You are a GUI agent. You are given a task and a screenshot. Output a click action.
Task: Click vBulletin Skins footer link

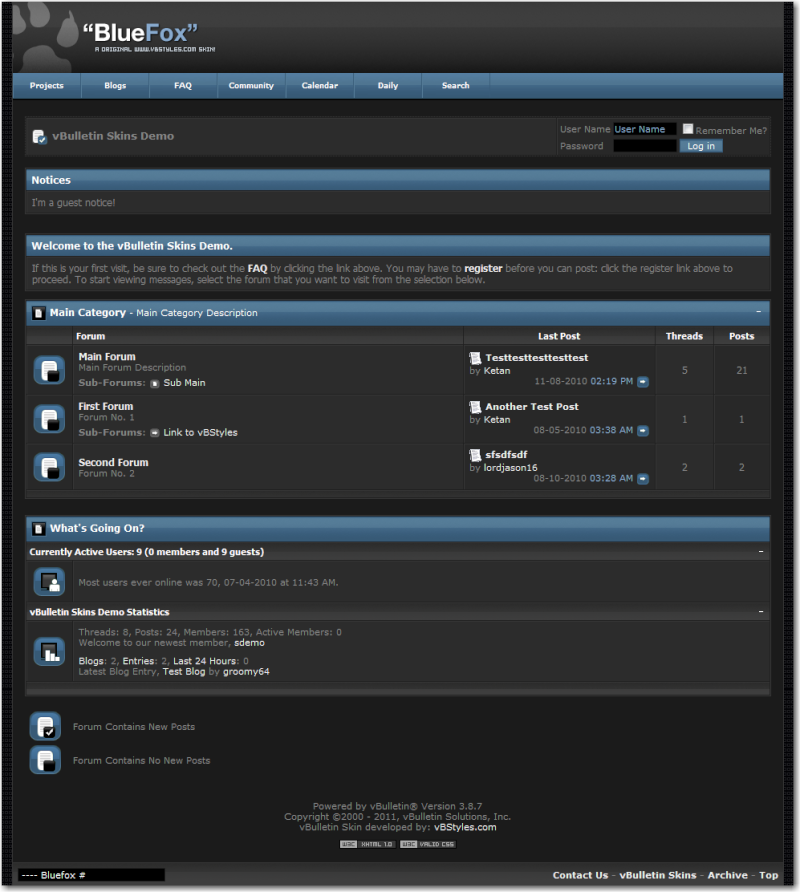658,876
